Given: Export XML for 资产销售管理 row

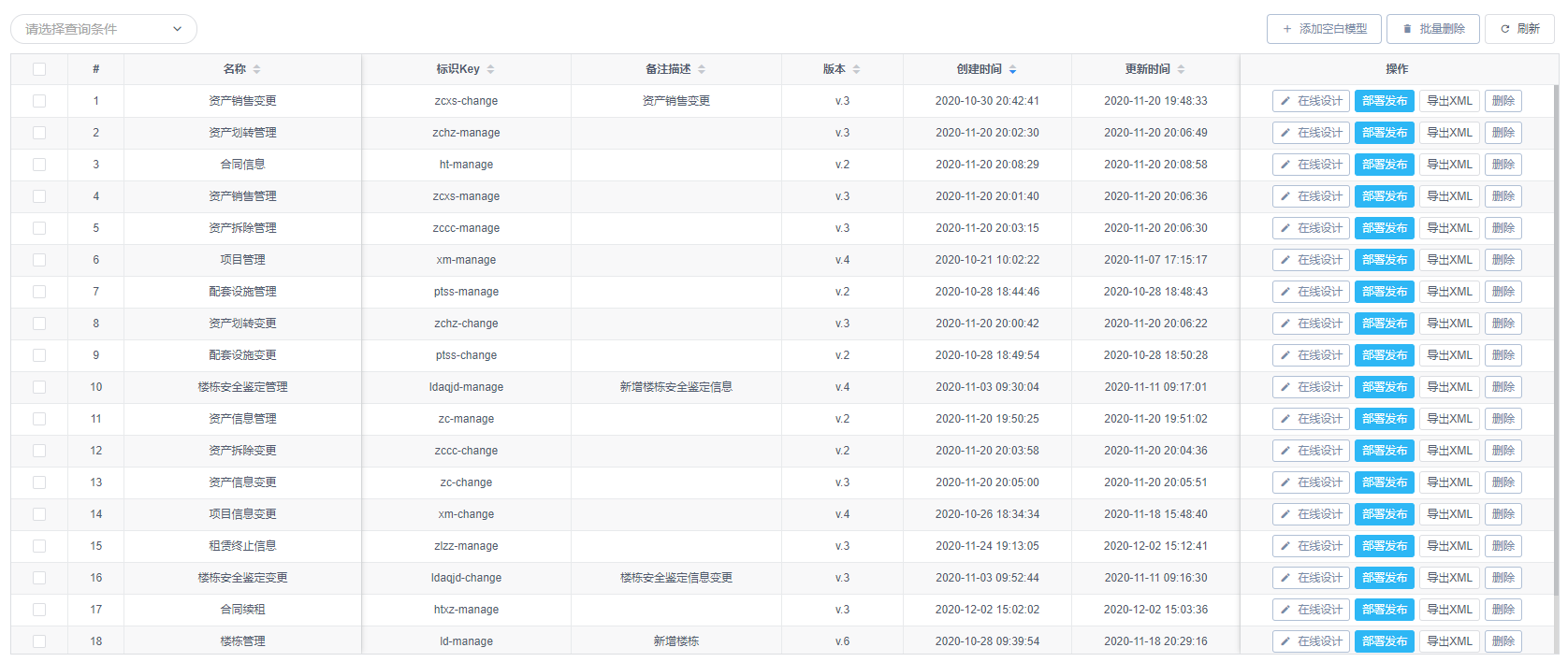Looking at the screenshot, I should coord(1449,196).
